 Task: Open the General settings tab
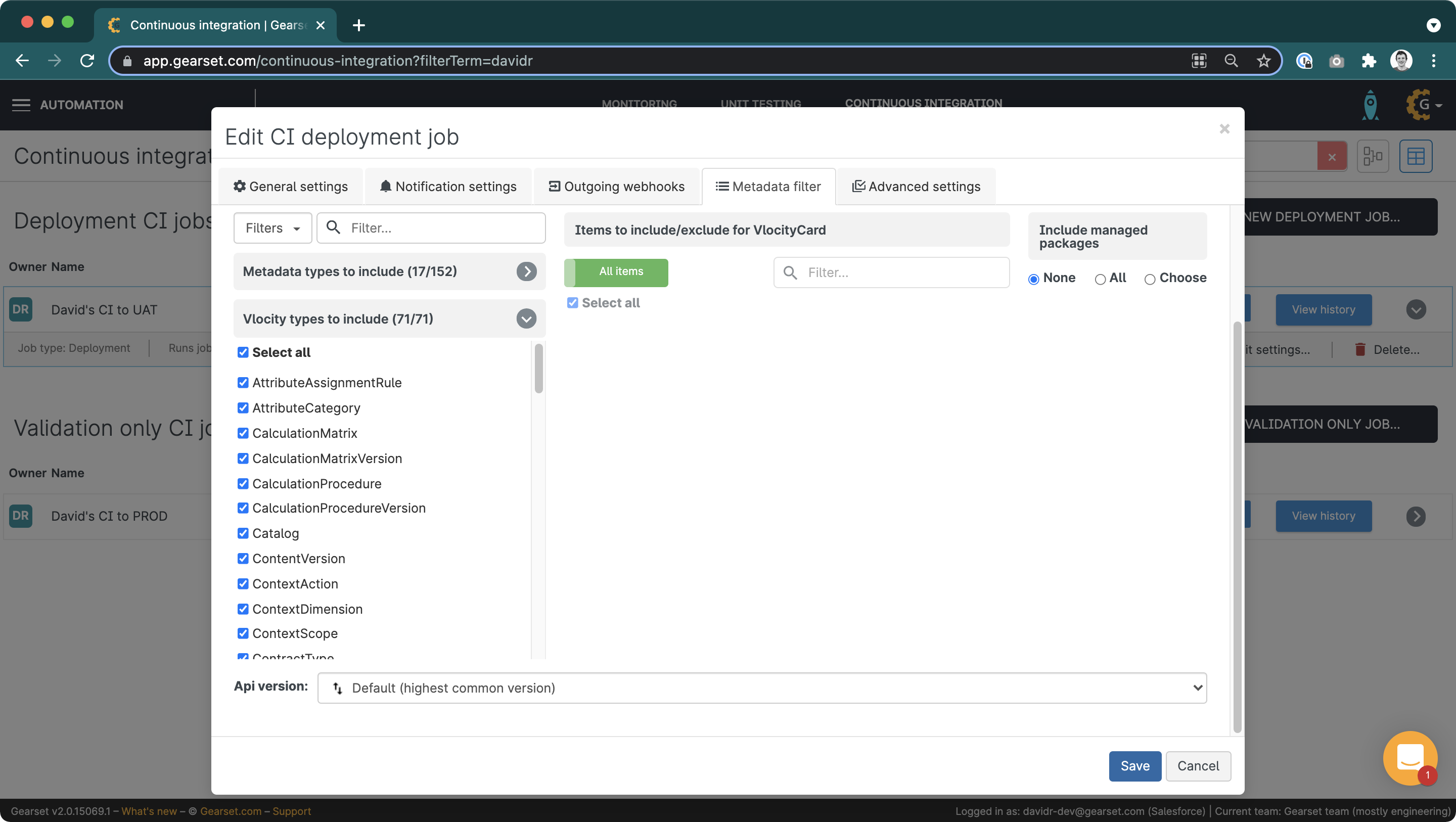click(291, 187)
